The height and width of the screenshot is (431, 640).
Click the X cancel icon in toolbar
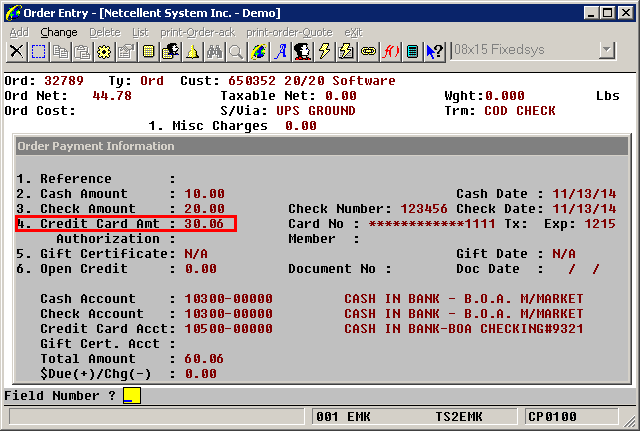click(x=16, y=52)
